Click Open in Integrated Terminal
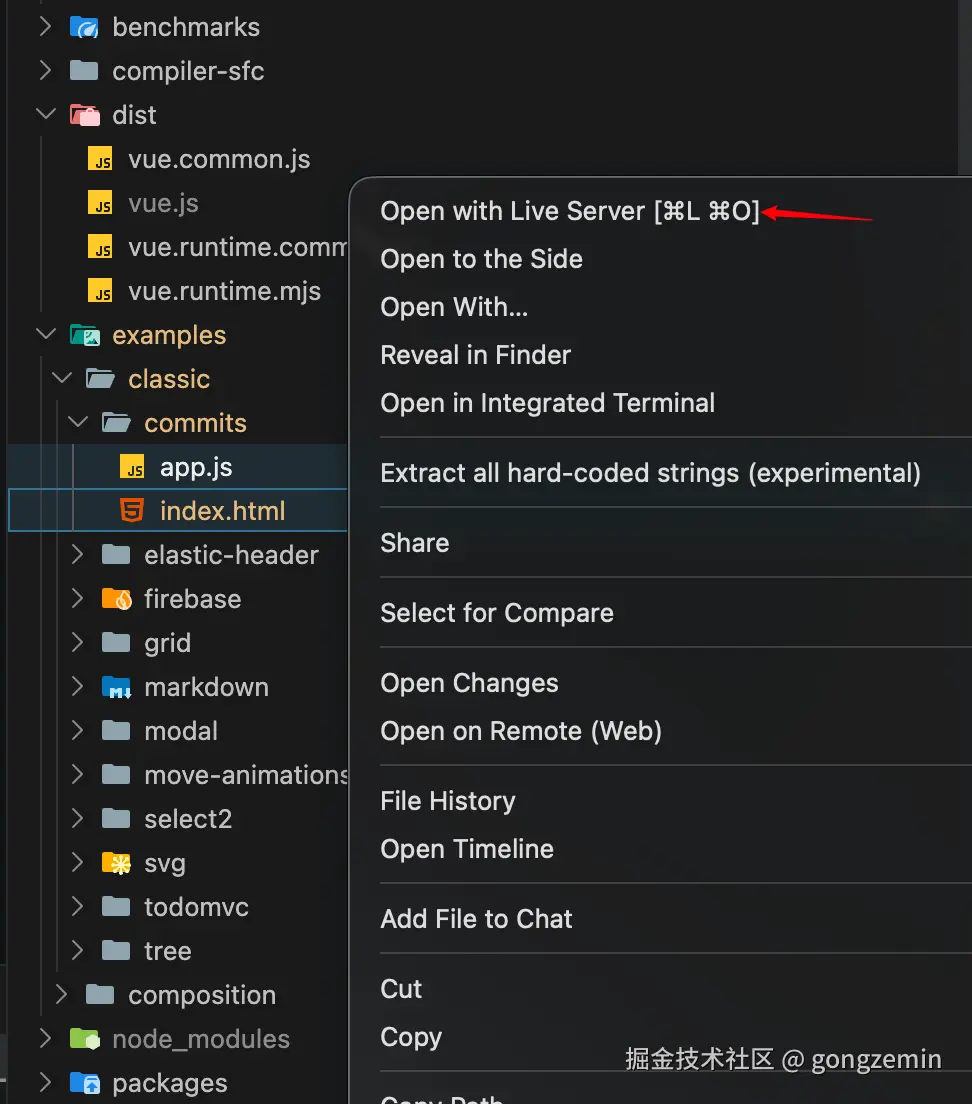 [x=547, y=403]
